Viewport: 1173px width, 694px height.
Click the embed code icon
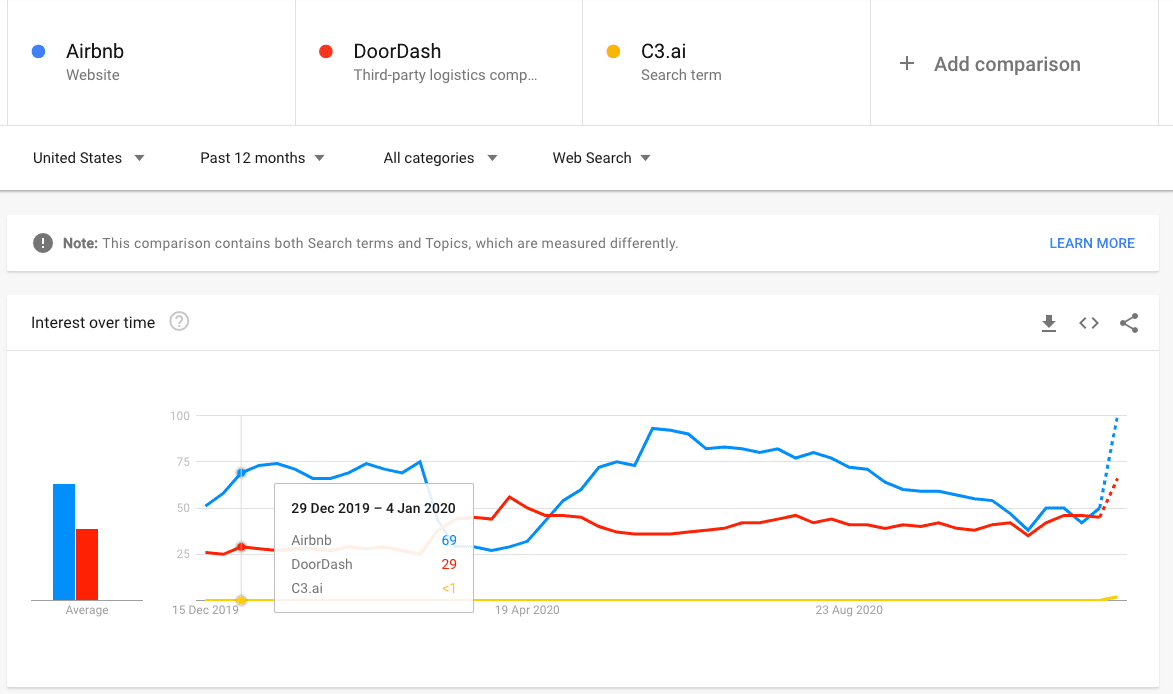[x=1089, y=323]
